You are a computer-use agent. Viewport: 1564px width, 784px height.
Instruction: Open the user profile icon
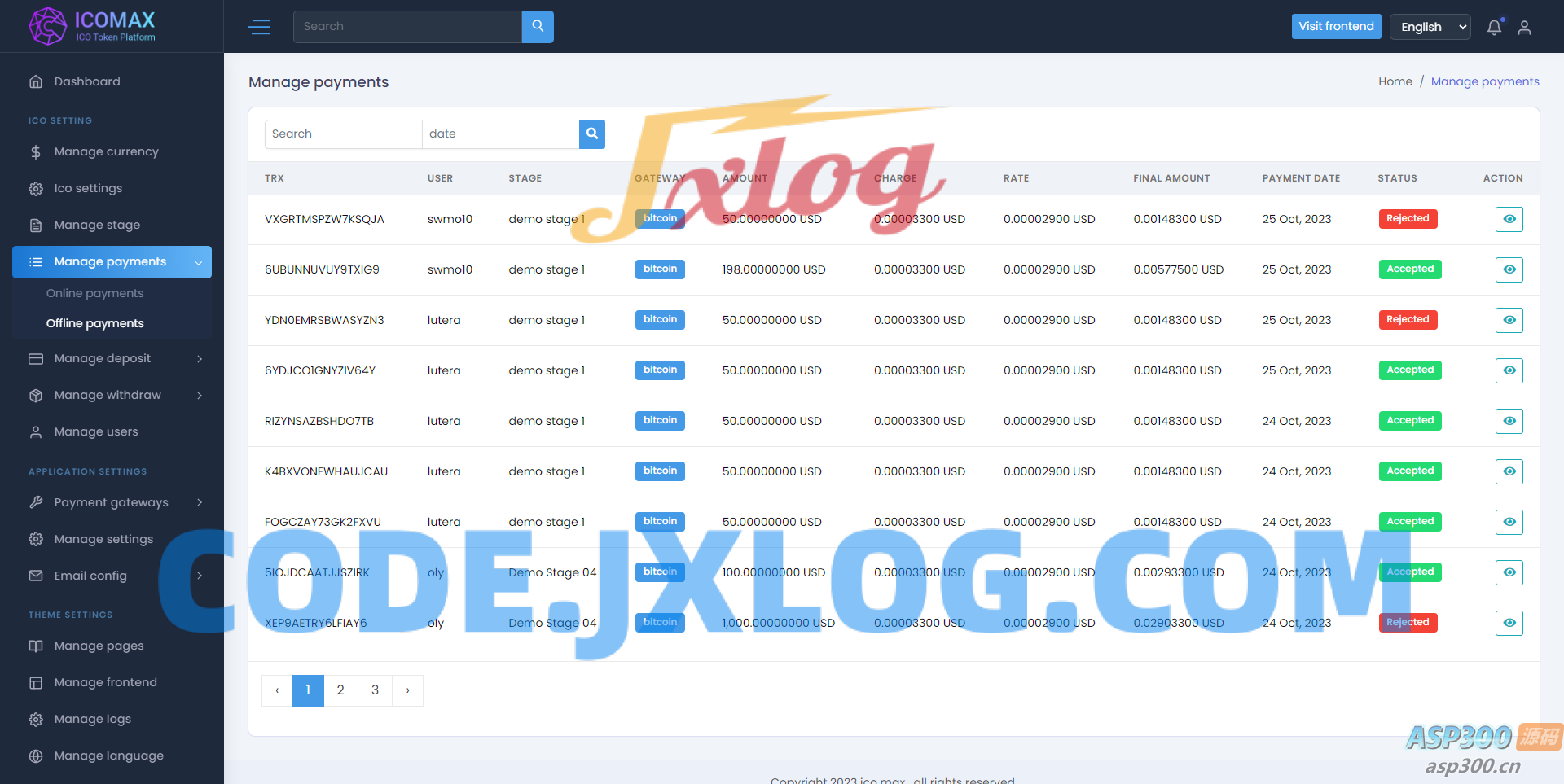coord(1524,27)
